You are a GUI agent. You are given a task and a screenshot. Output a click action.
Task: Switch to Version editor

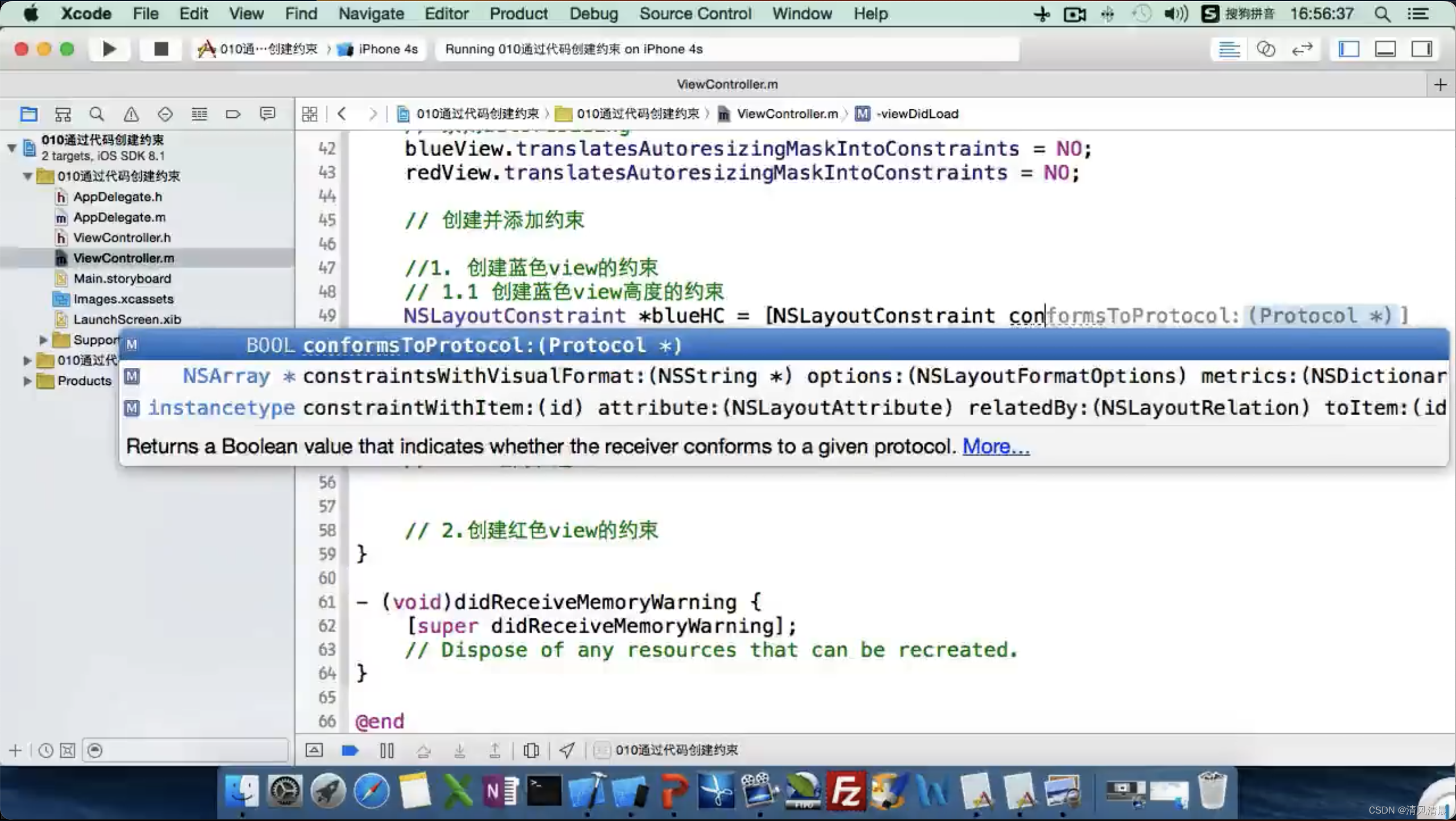pos(1302,49)
